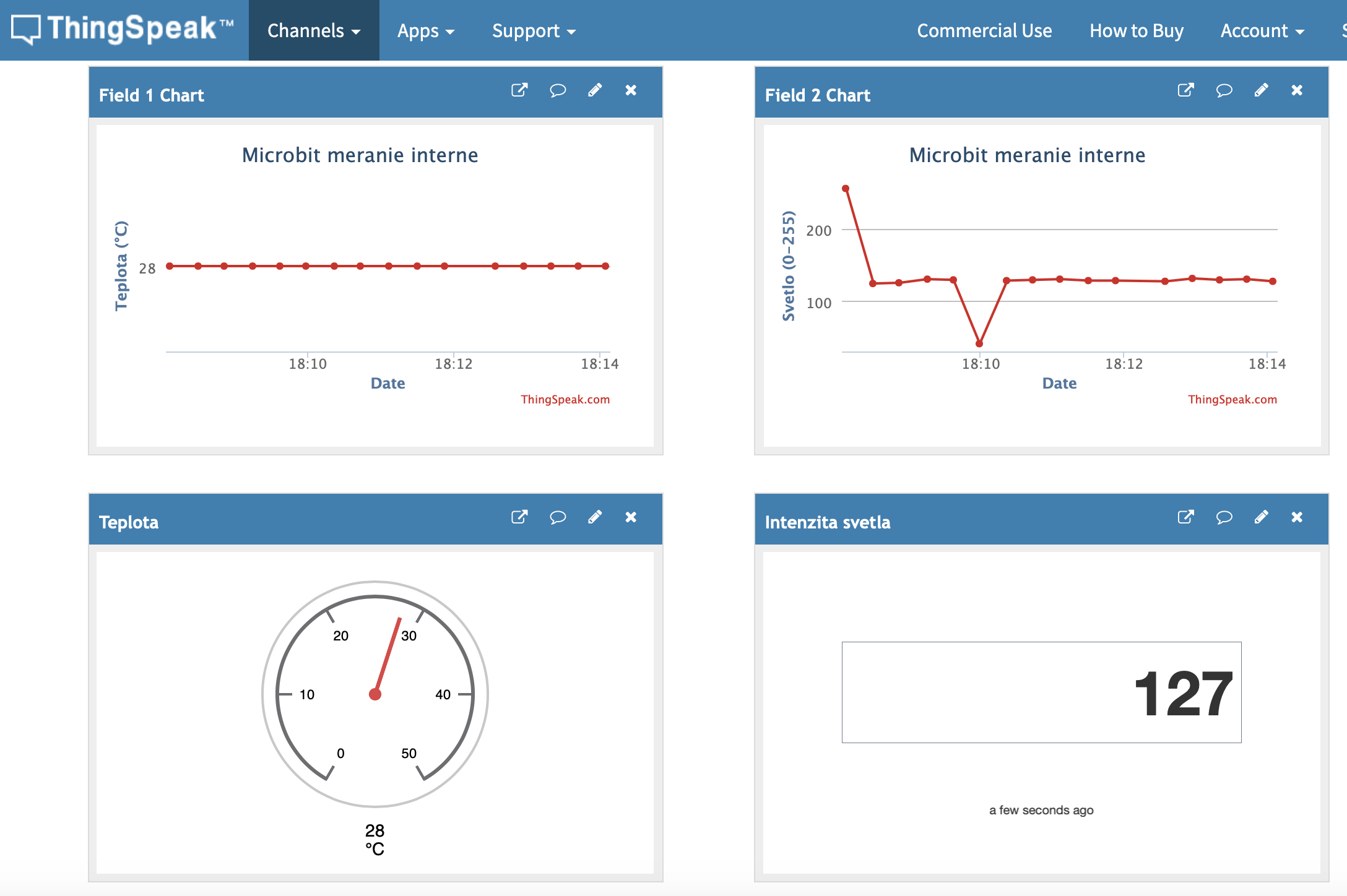Click How to Buy link
The width and height of the screenshot is (1347, 896).
click(1136, 30)
